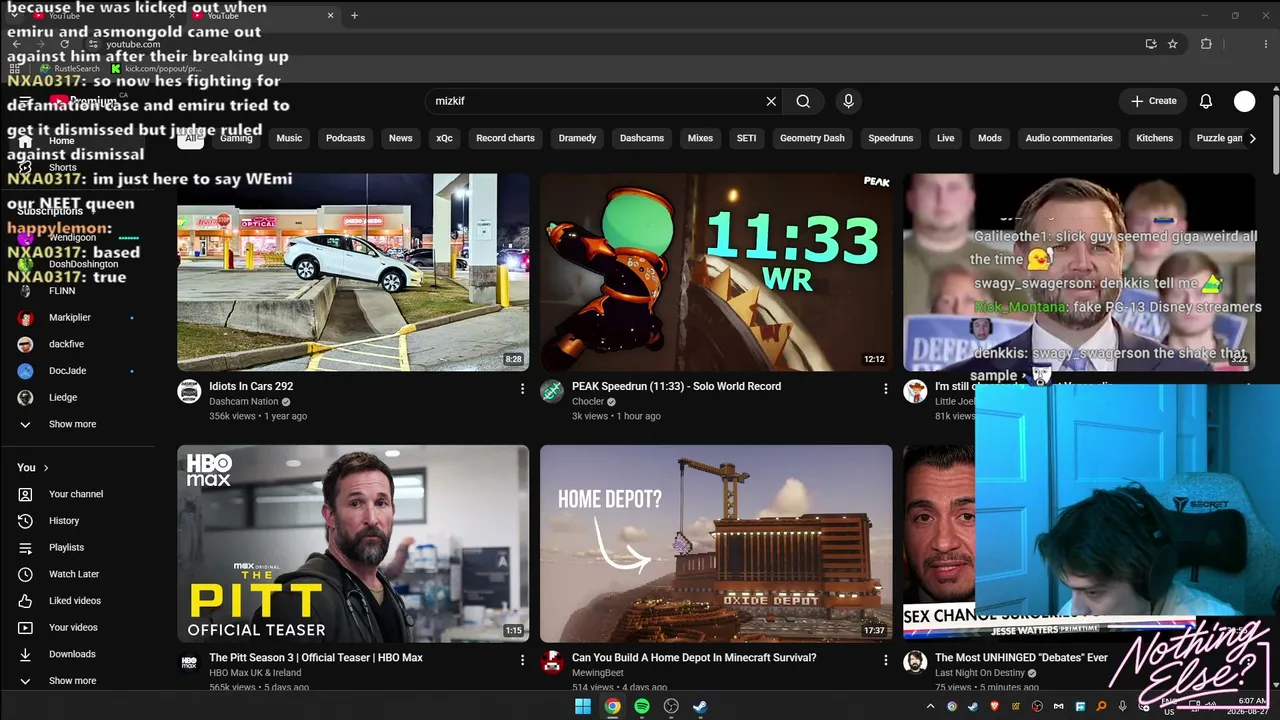Open options for Home Depot Minecraft video
1280x720 pixels.
click(x=885, y=660)
